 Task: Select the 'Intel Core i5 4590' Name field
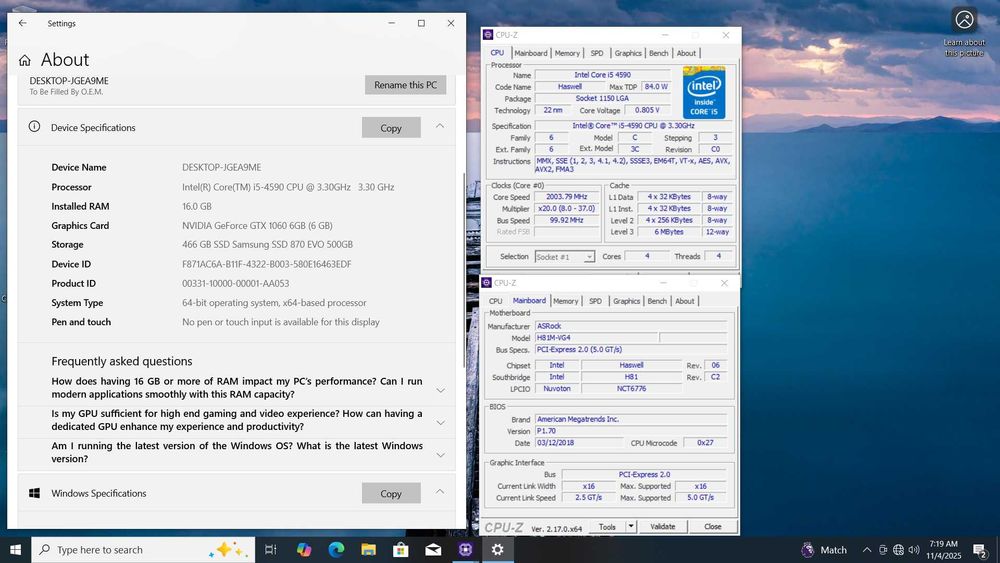point(602,75)
